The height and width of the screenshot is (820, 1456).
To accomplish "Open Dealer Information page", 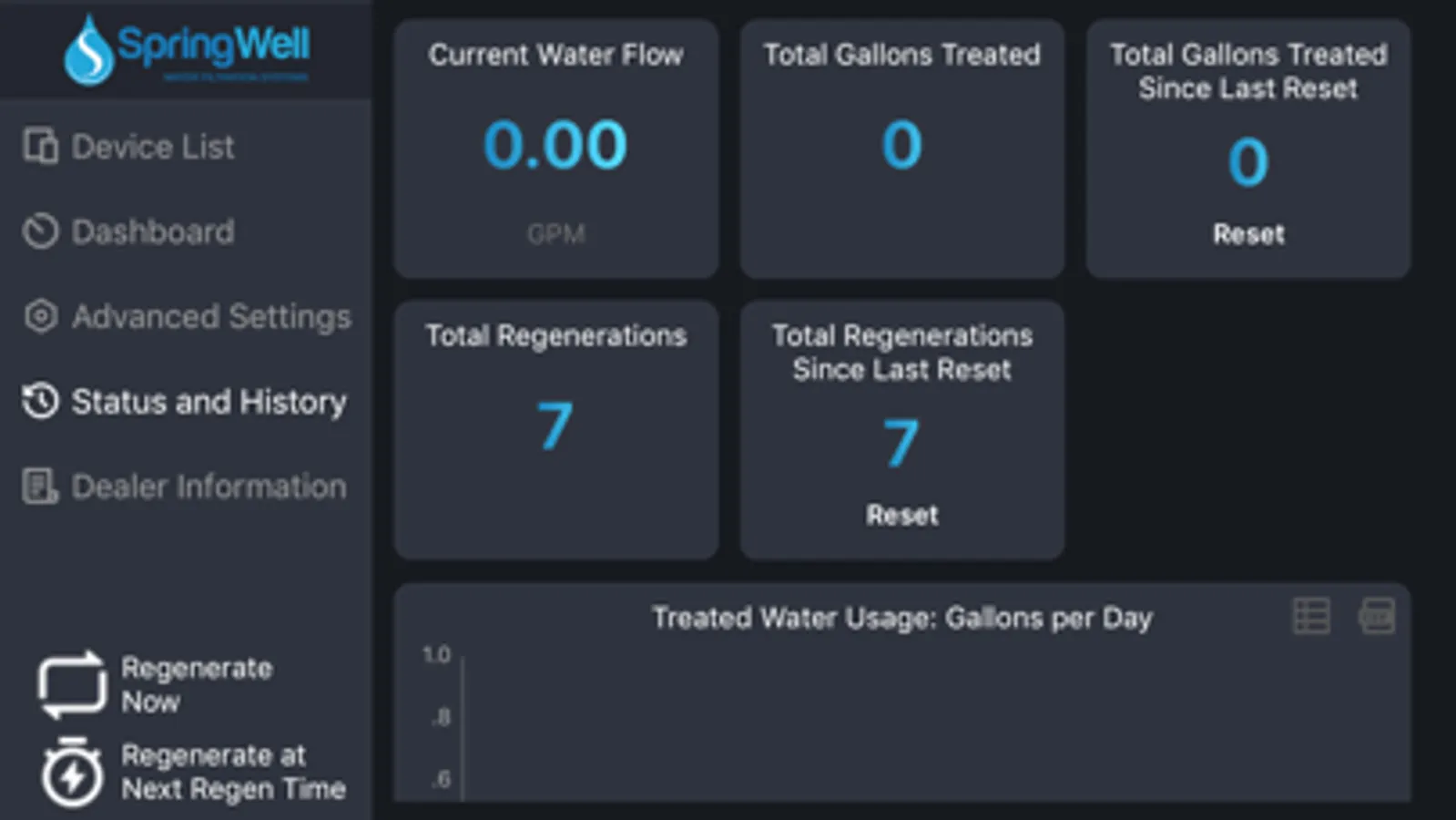I will 209,487.
